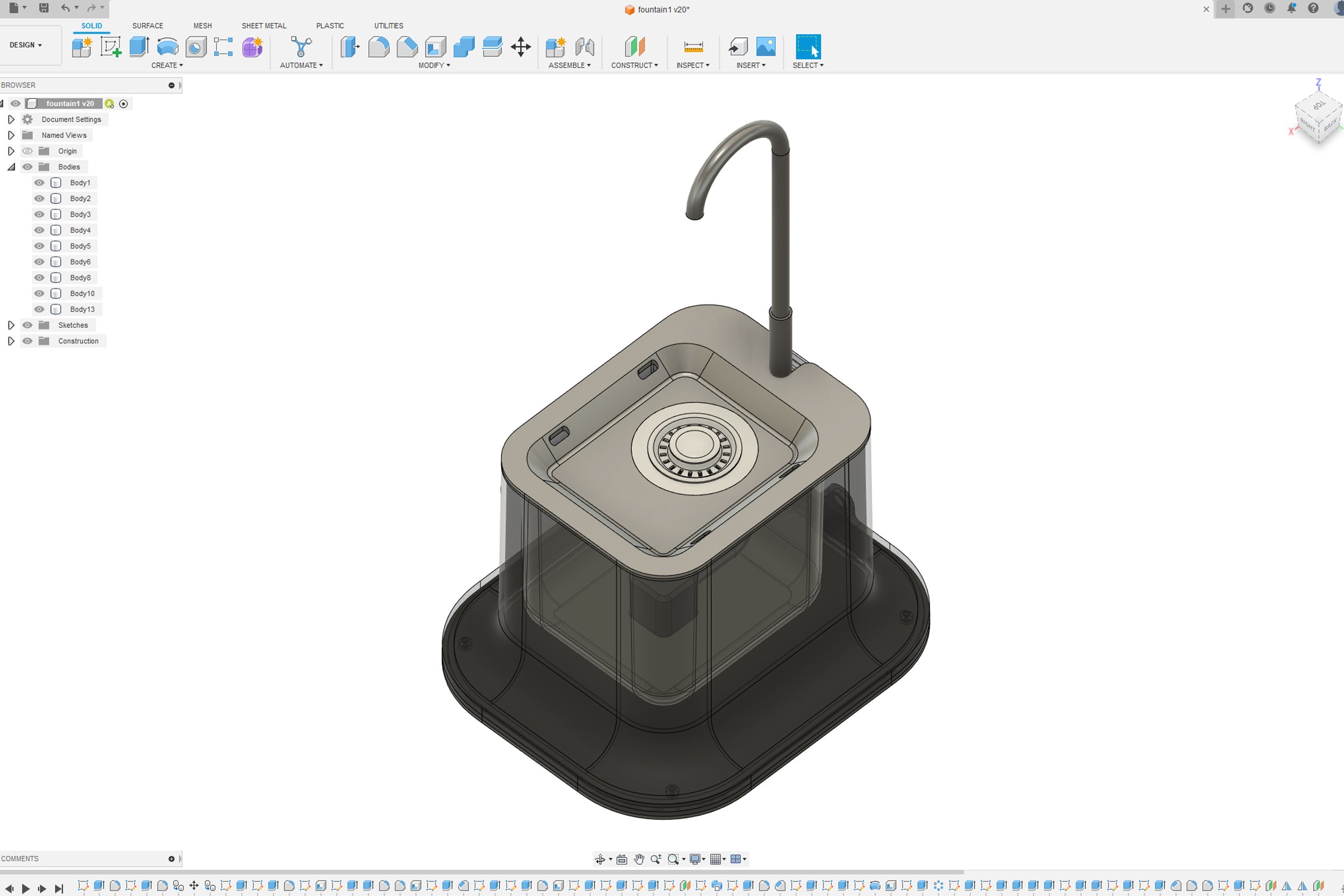Click Zoom magnifier tool
The image size is (1344, 896).
coord(656,859)
